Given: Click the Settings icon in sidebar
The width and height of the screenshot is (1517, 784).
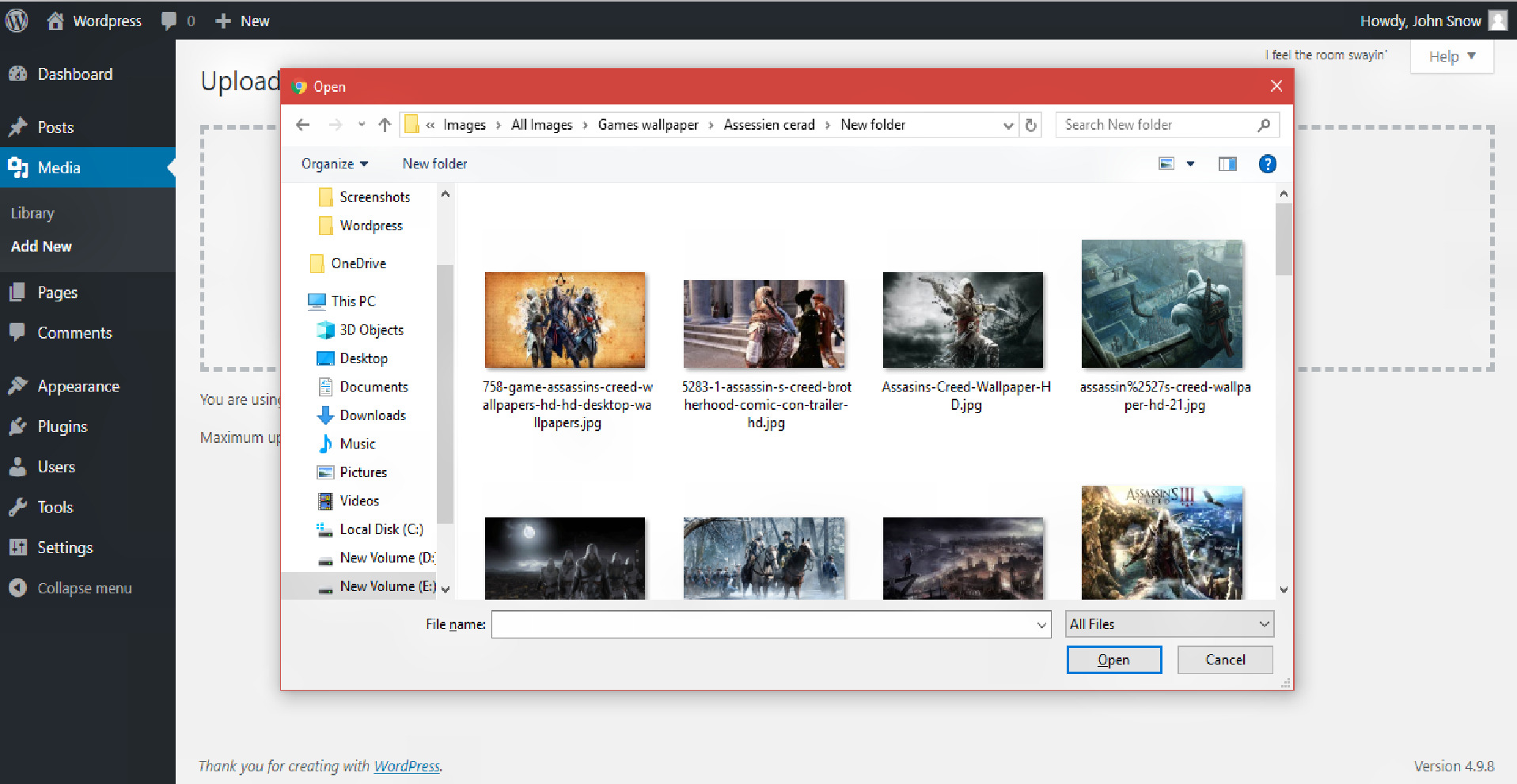Looking at the screenshot, I should (17, 547).
